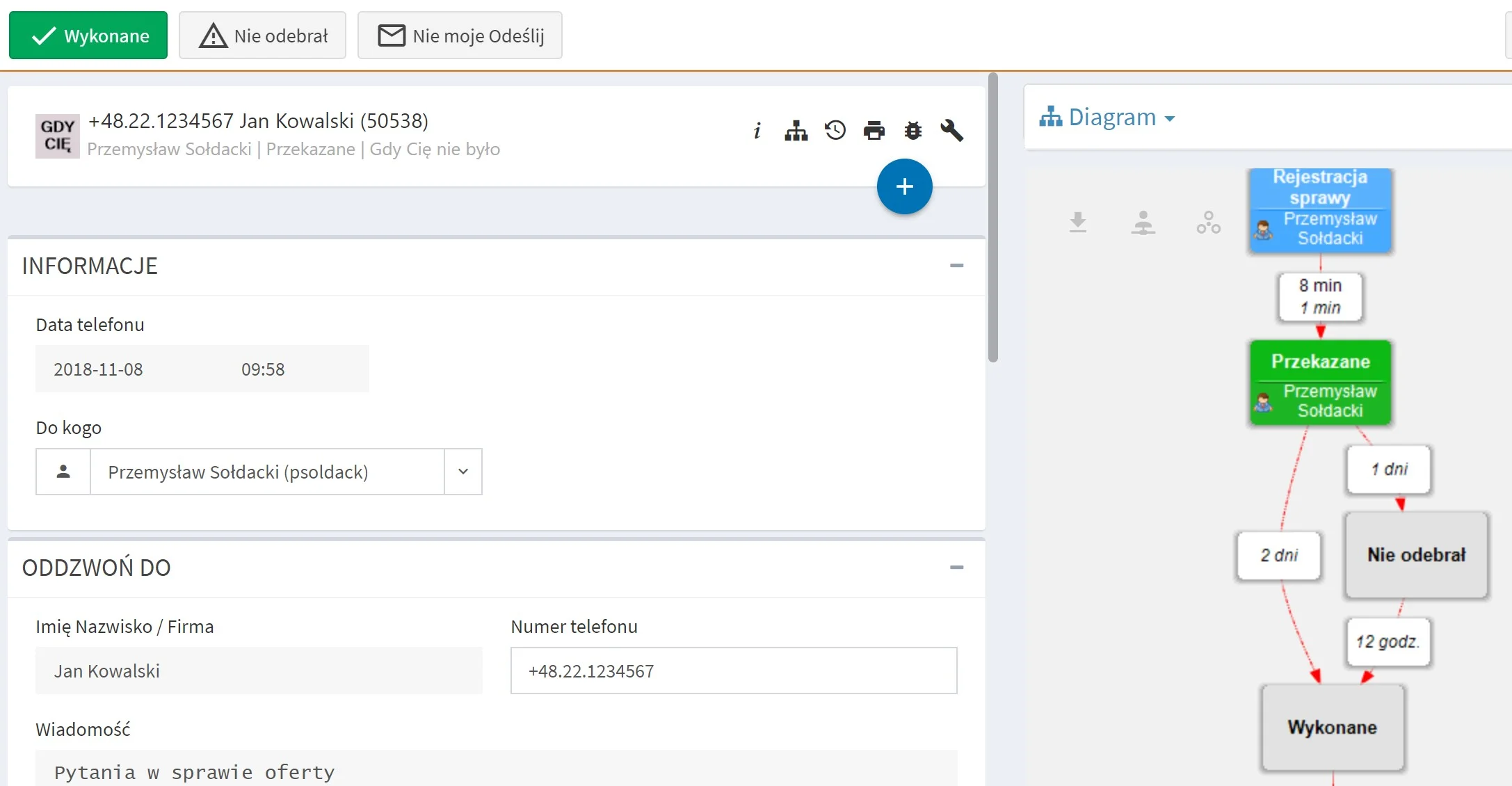Click the blue plus add button

click(904, 186)
